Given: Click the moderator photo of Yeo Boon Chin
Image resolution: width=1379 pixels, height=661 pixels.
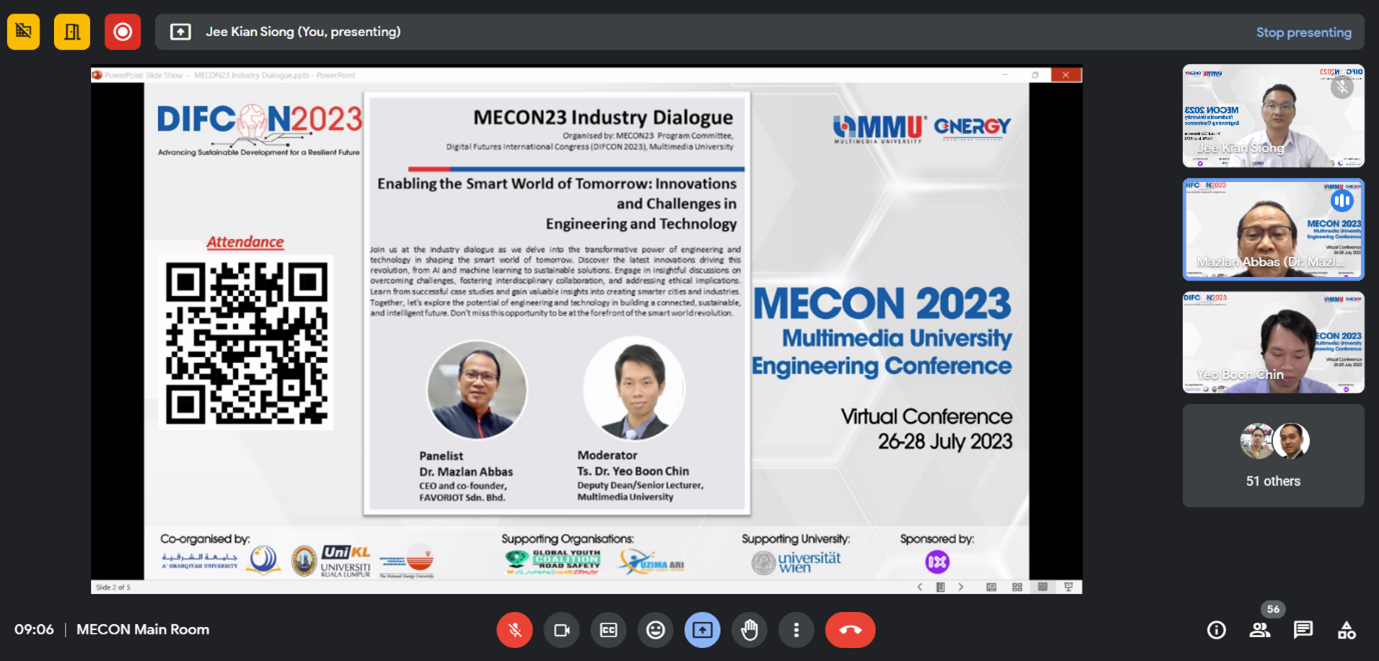Looking at the screenshot, I should pos(634,389).
